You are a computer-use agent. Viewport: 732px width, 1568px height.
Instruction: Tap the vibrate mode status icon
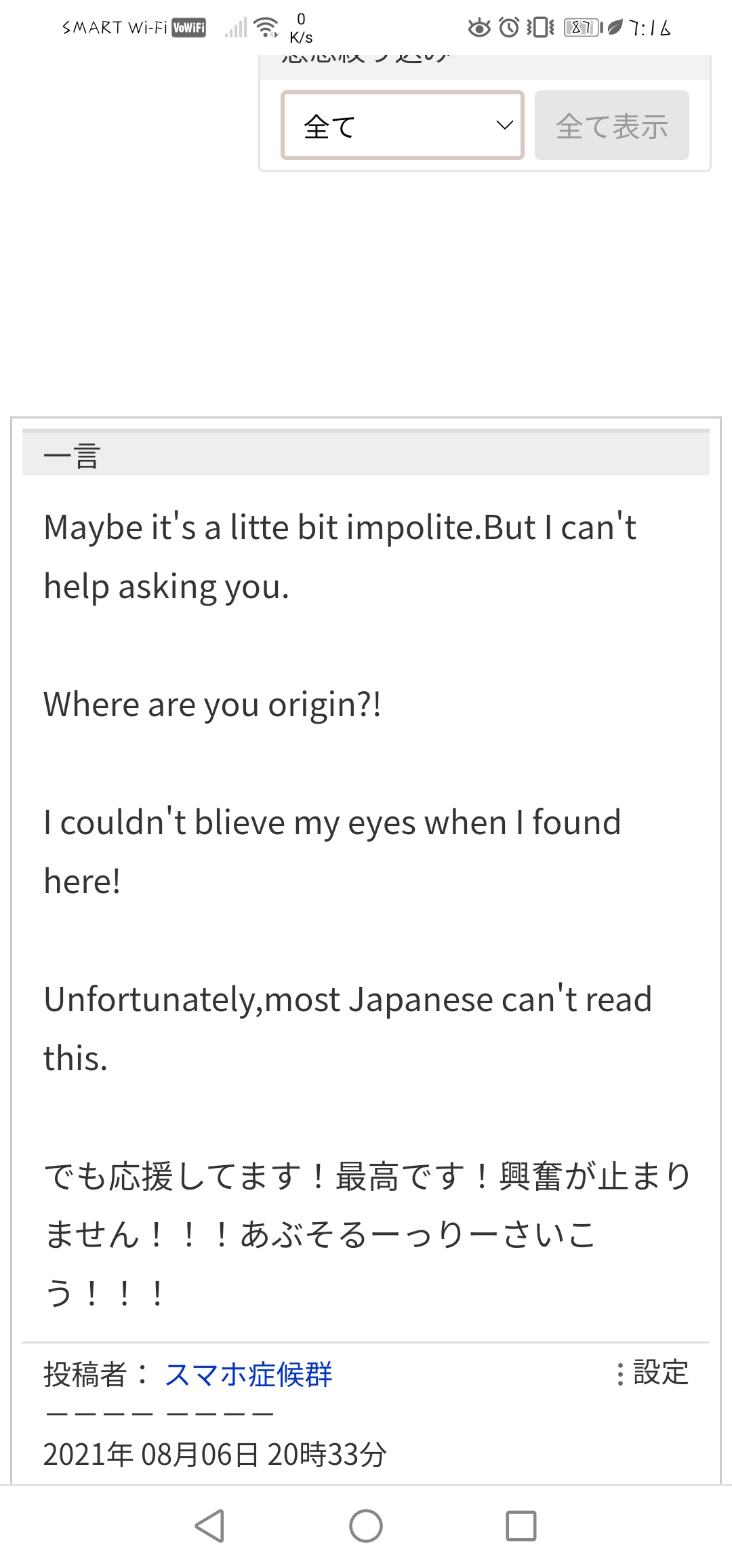(x=538, y=27)
